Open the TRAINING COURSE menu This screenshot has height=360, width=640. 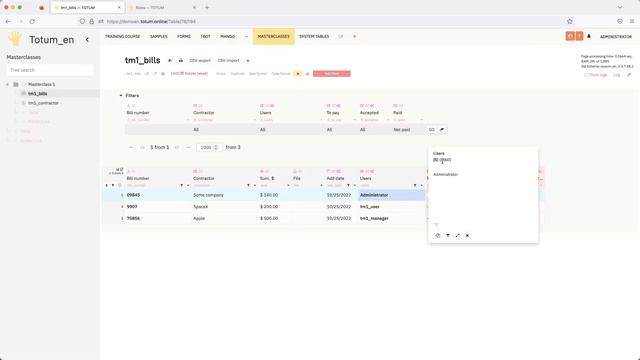[x=122, y=36]
